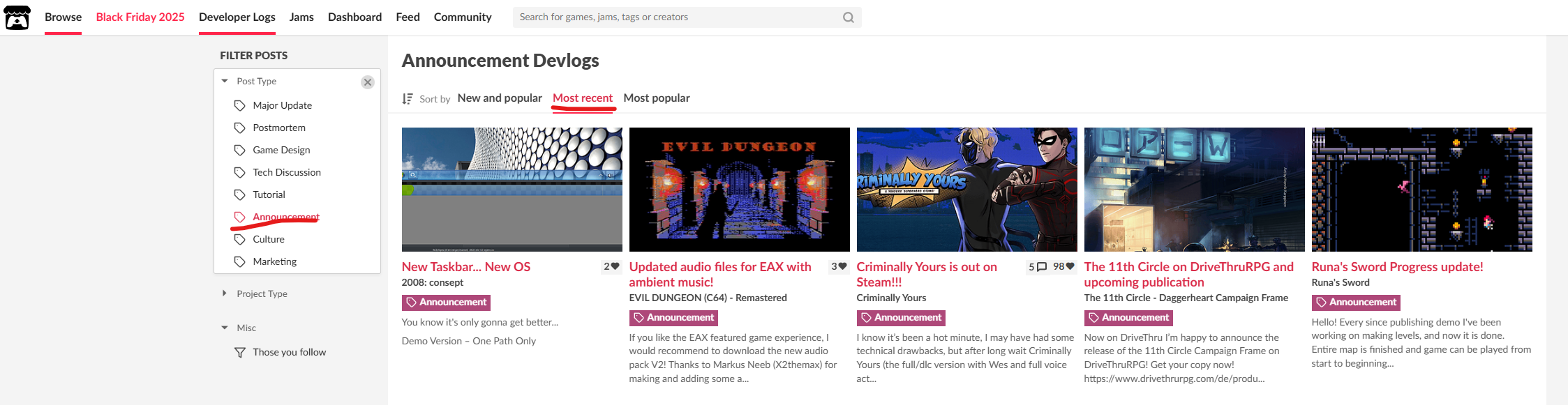The width and height of the screenshot is (1568, 405).
Task: Click the tag icon beside Major Update
Action: (x=240, y=105)
